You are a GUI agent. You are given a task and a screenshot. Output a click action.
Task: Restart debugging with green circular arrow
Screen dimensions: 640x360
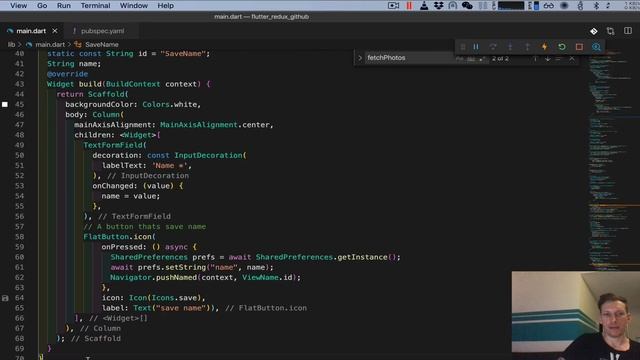point(562,47)
